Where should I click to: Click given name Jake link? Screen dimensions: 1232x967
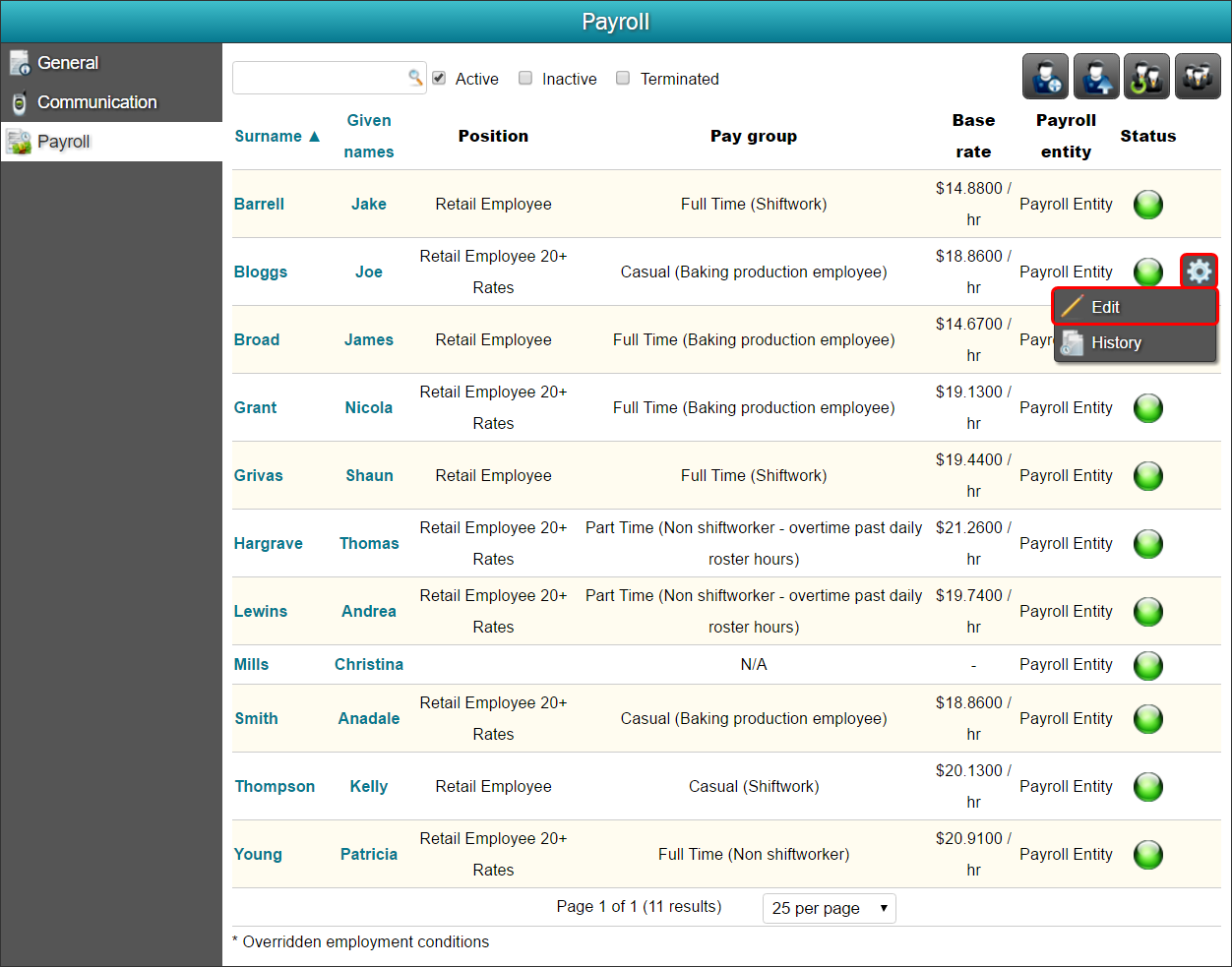pyautogui.click(x=369, y=204)
